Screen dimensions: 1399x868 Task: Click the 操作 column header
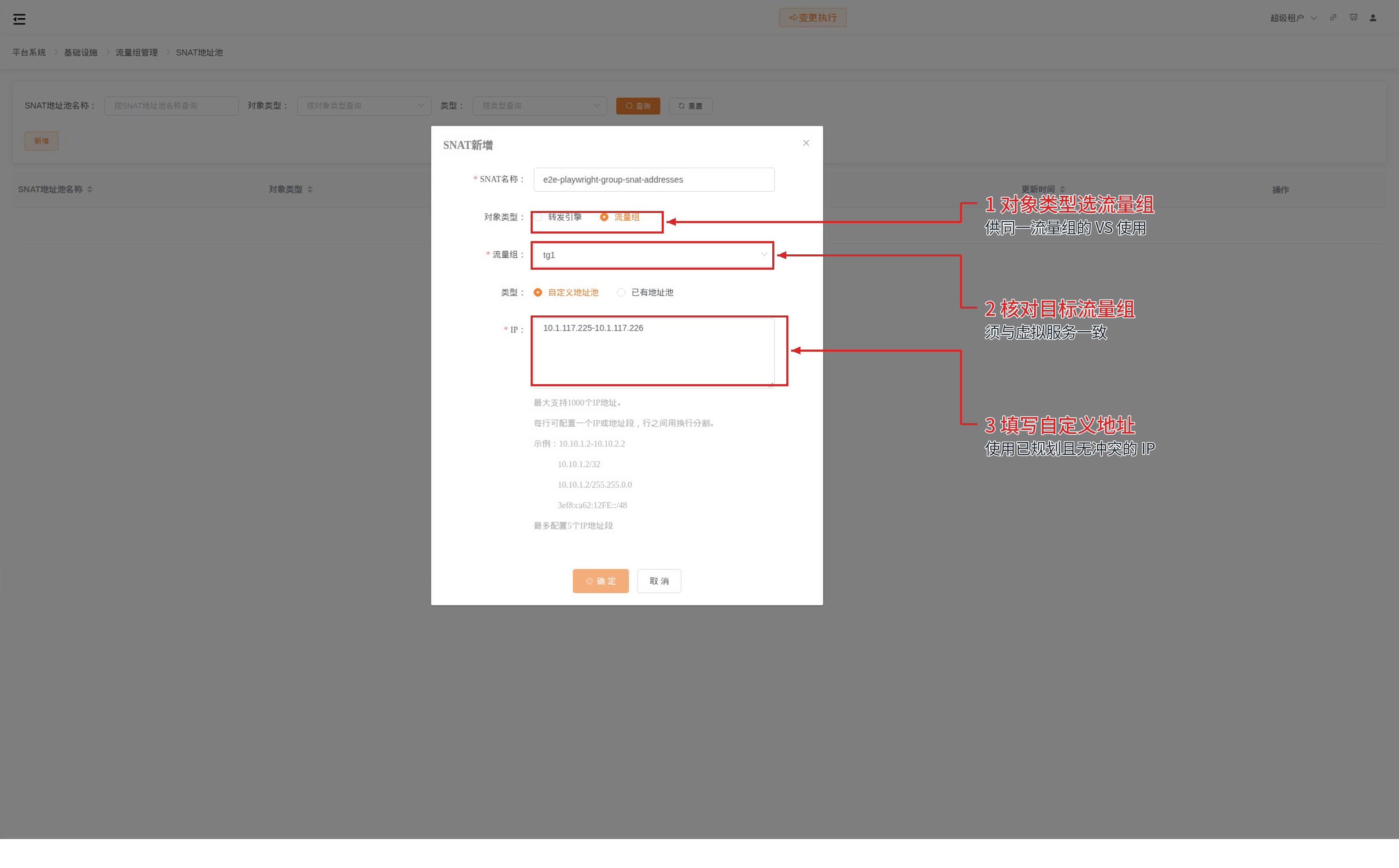pyautogui.click(x=1280, y=189)
